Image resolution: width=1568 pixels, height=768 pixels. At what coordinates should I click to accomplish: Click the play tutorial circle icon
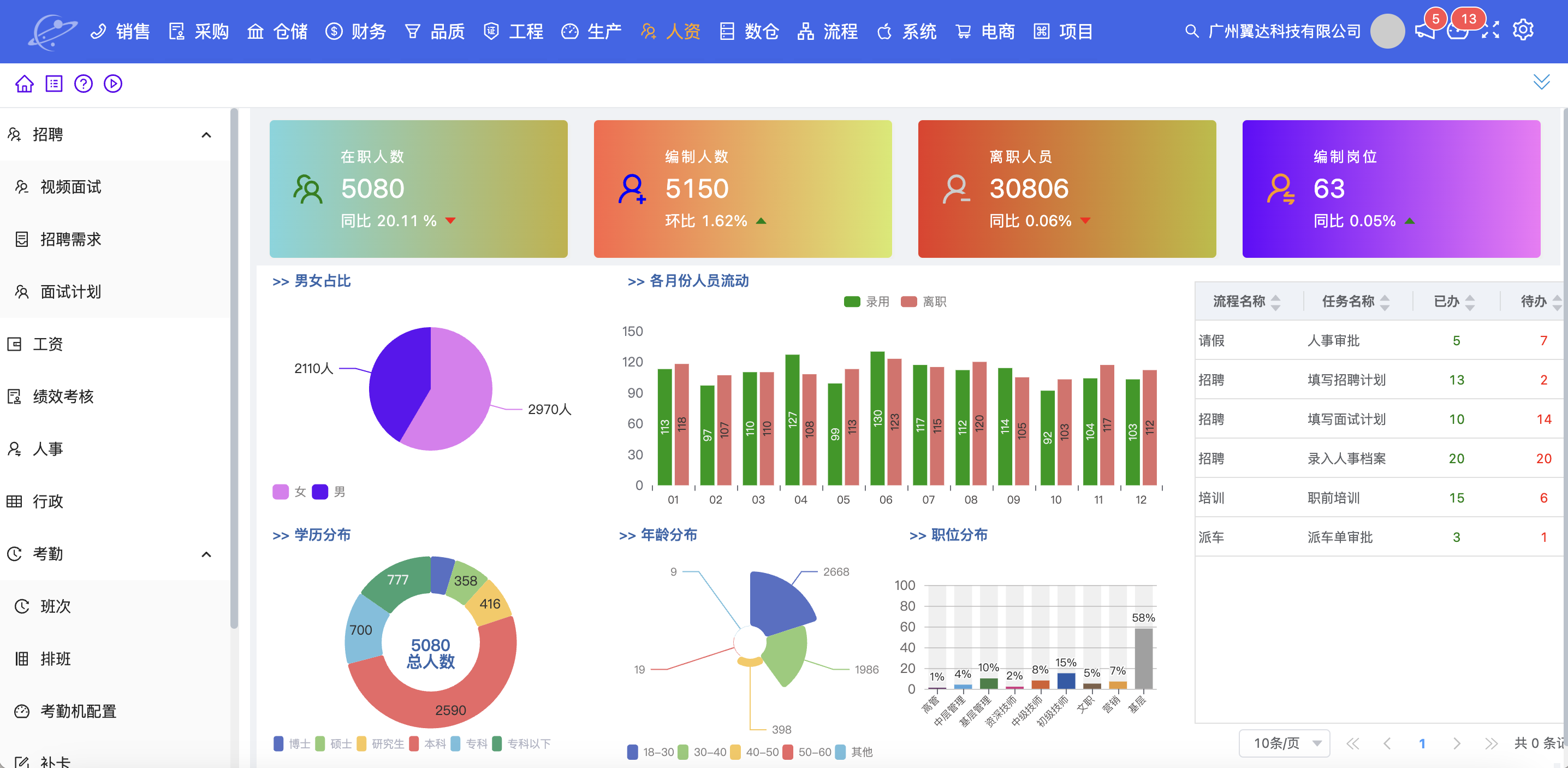coord(112,84)
